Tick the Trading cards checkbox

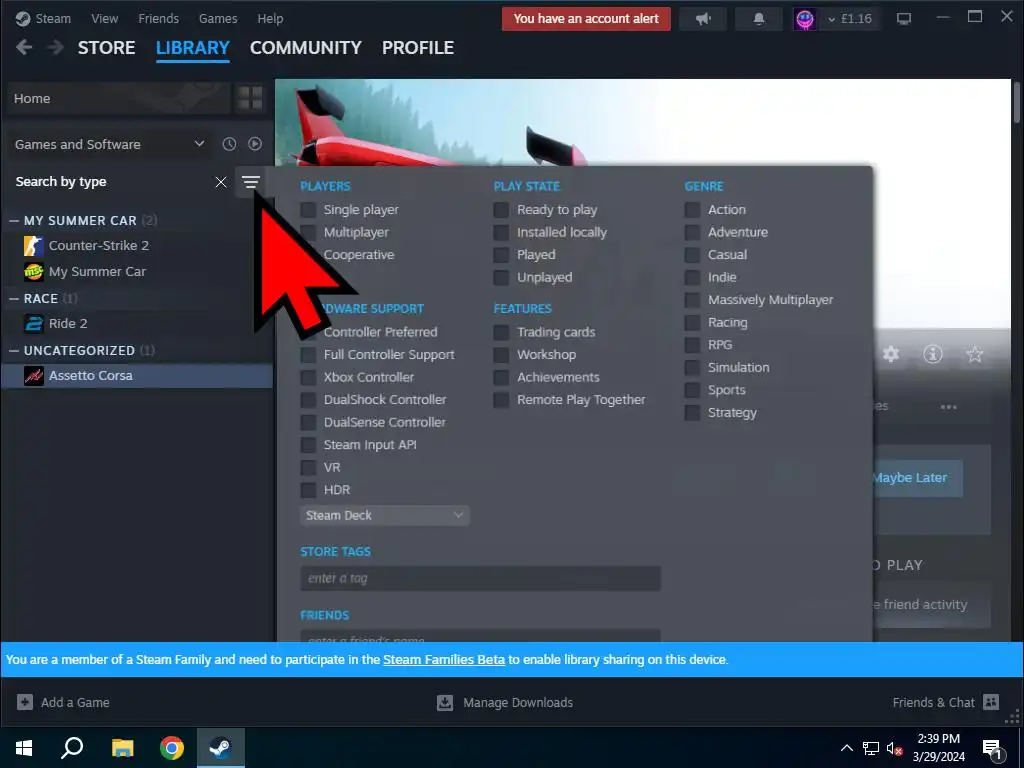click(501, 332)
